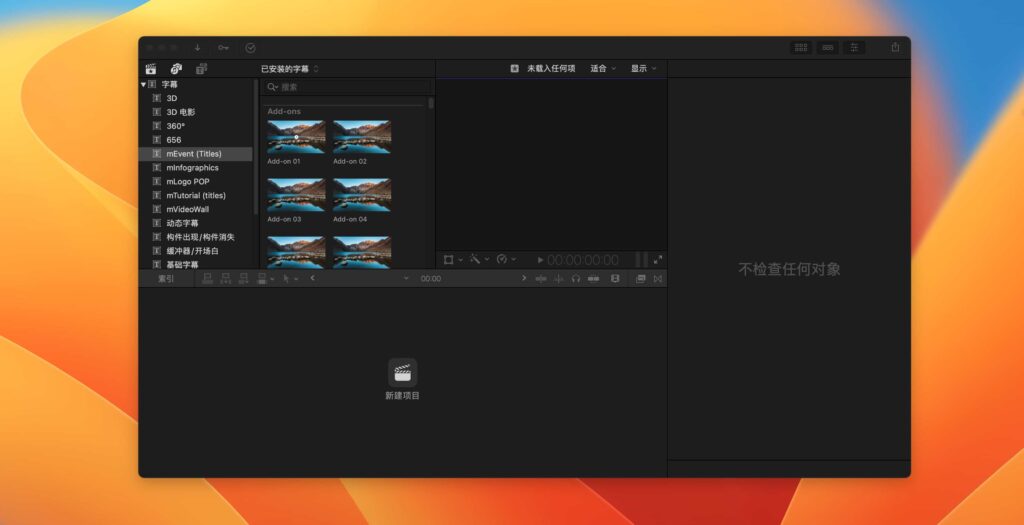1024x525 pixels.
Task: Select the 360° category
Action: [x=196, y=126]
